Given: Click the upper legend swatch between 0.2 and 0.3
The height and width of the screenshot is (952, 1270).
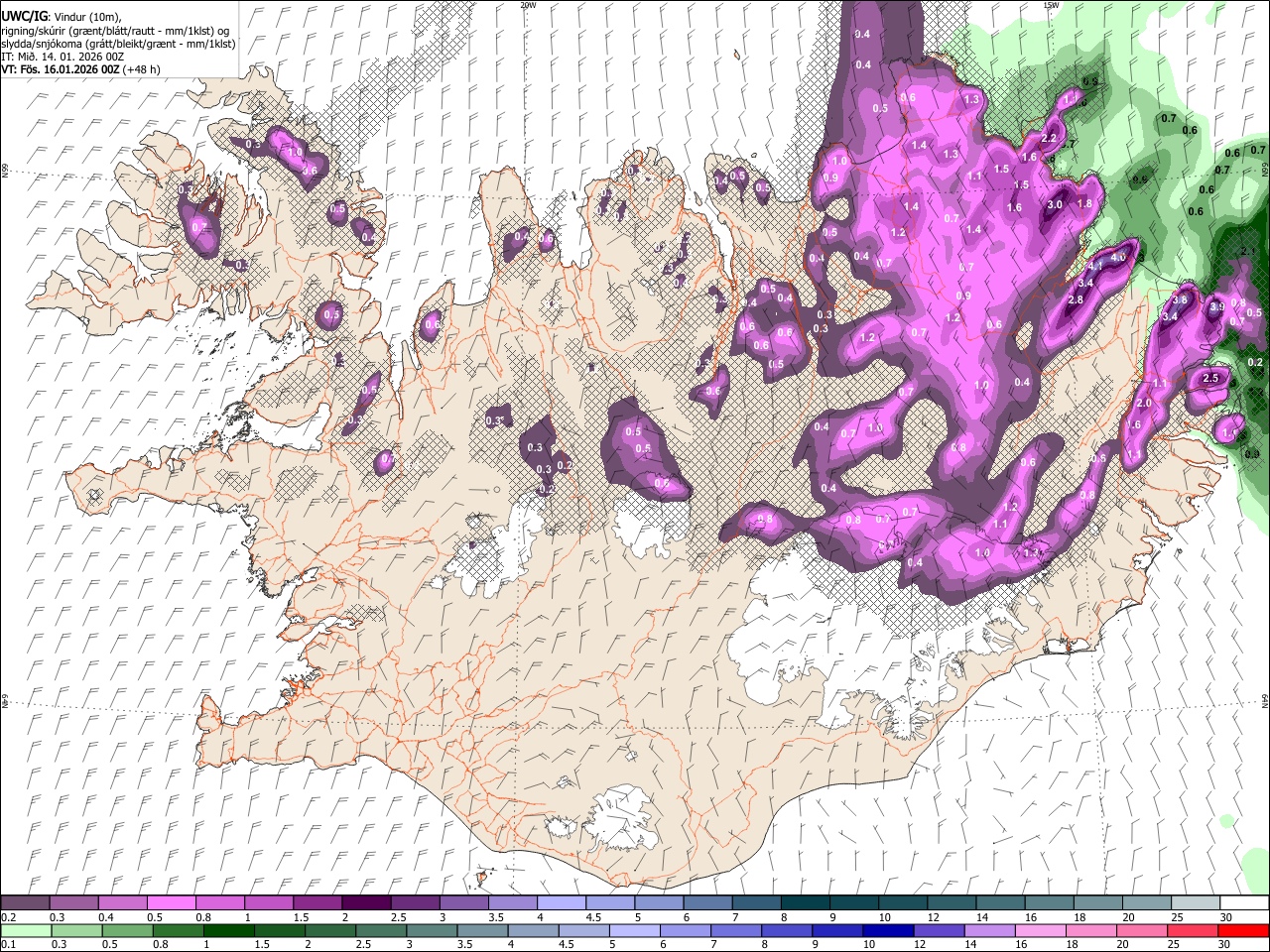Looking at the screenshot, I should click(x=25, y=903).
